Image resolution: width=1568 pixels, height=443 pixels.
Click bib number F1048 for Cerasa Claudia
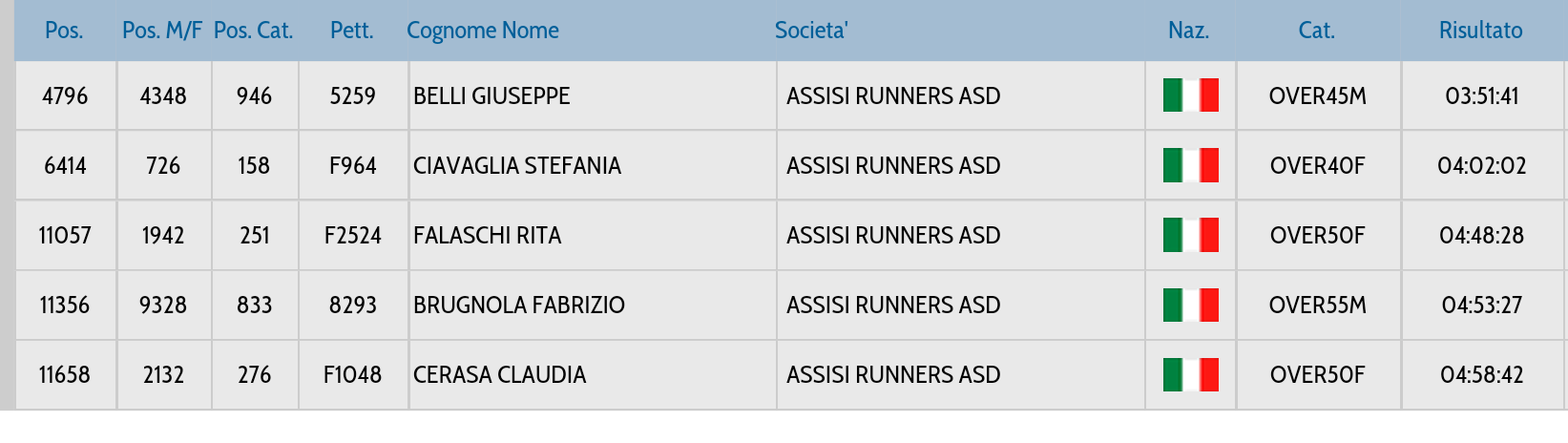[x=352, y=374]
